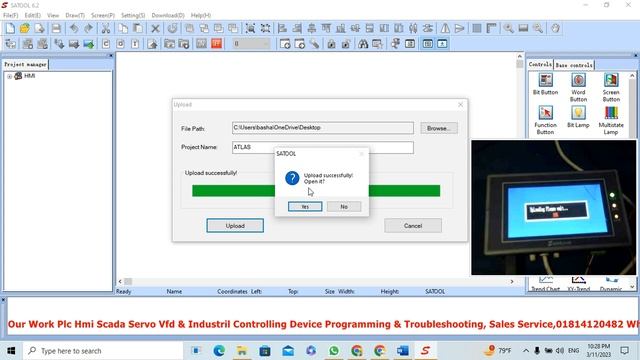The height and width of the screenshot is (360, 640).
Task: Click canvas horizontal scrollbar left arrow
Action: [x=120, y=282]
